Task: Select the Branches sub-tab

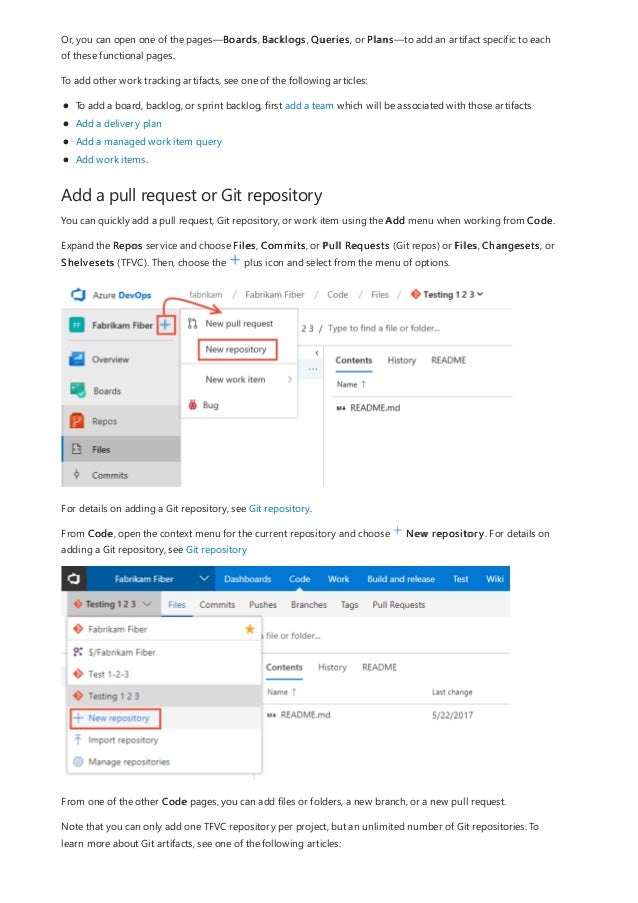Action: pos(309,605)
